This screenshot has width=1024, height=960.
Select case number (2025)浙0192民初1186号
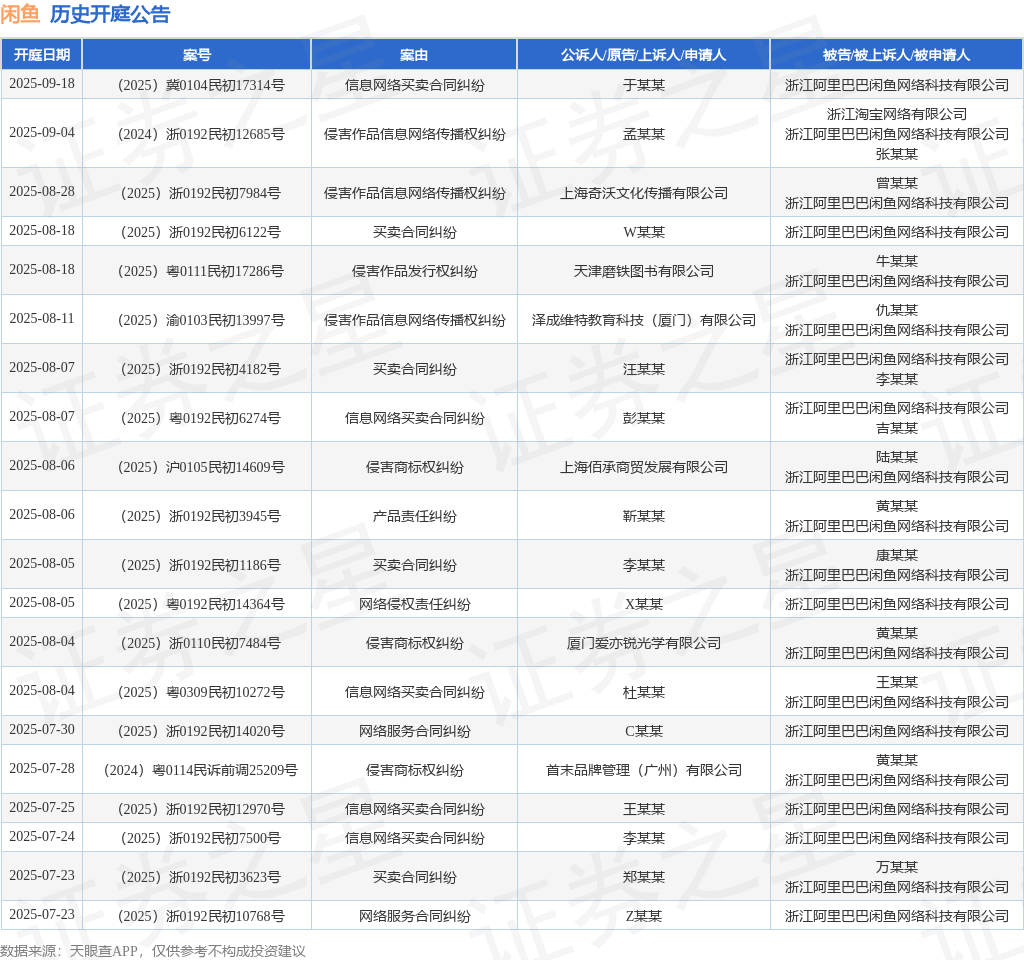click(x=201, y=565)
